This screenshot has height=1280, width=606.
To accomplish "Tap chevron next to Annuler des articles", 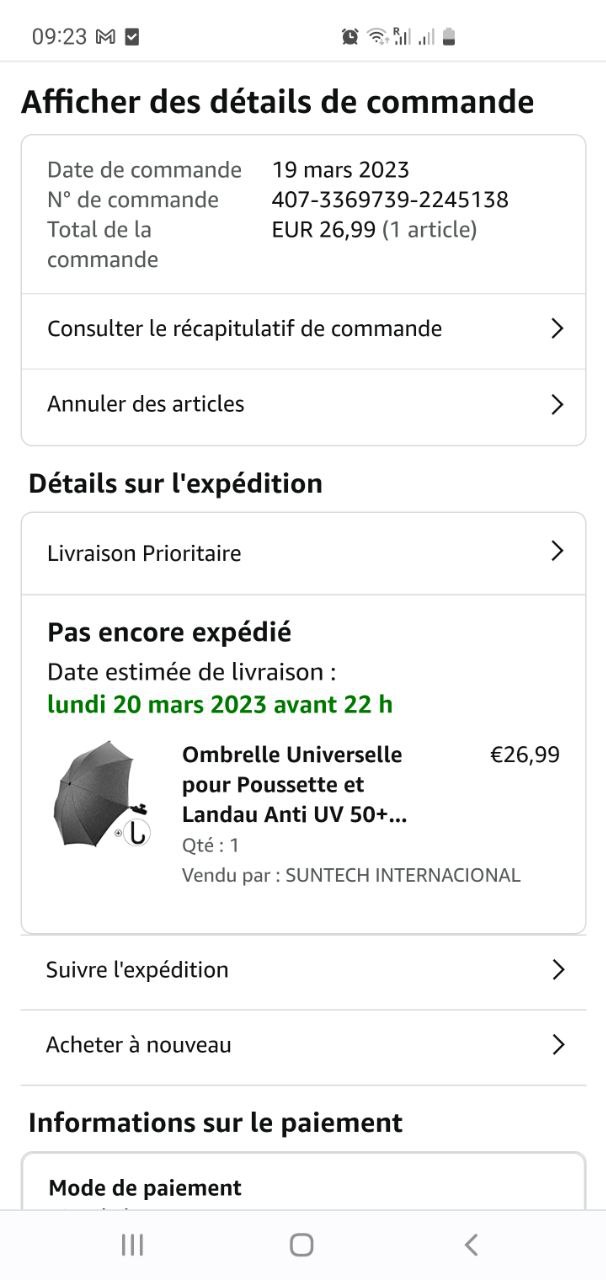I will (558, 405).
